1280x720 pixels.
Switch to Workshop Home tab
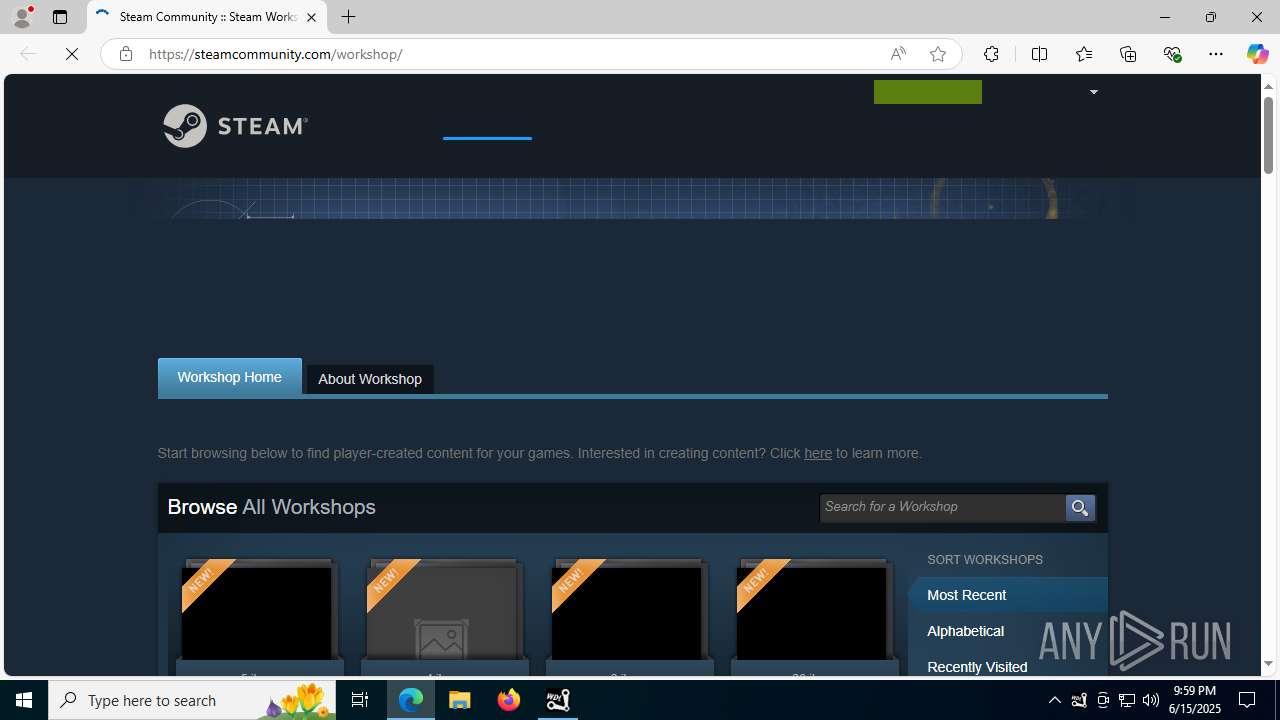point(229,377)
